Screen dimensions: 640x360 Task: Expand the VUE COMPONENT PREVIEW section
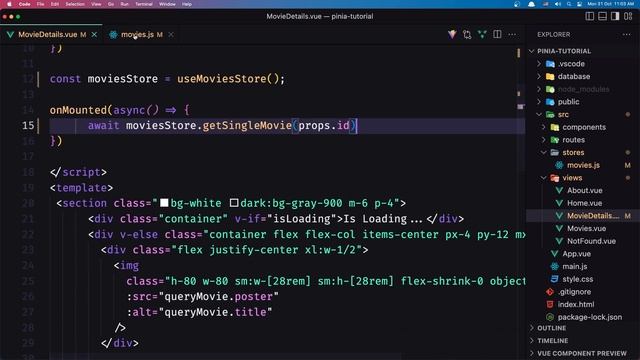[582, 353]
